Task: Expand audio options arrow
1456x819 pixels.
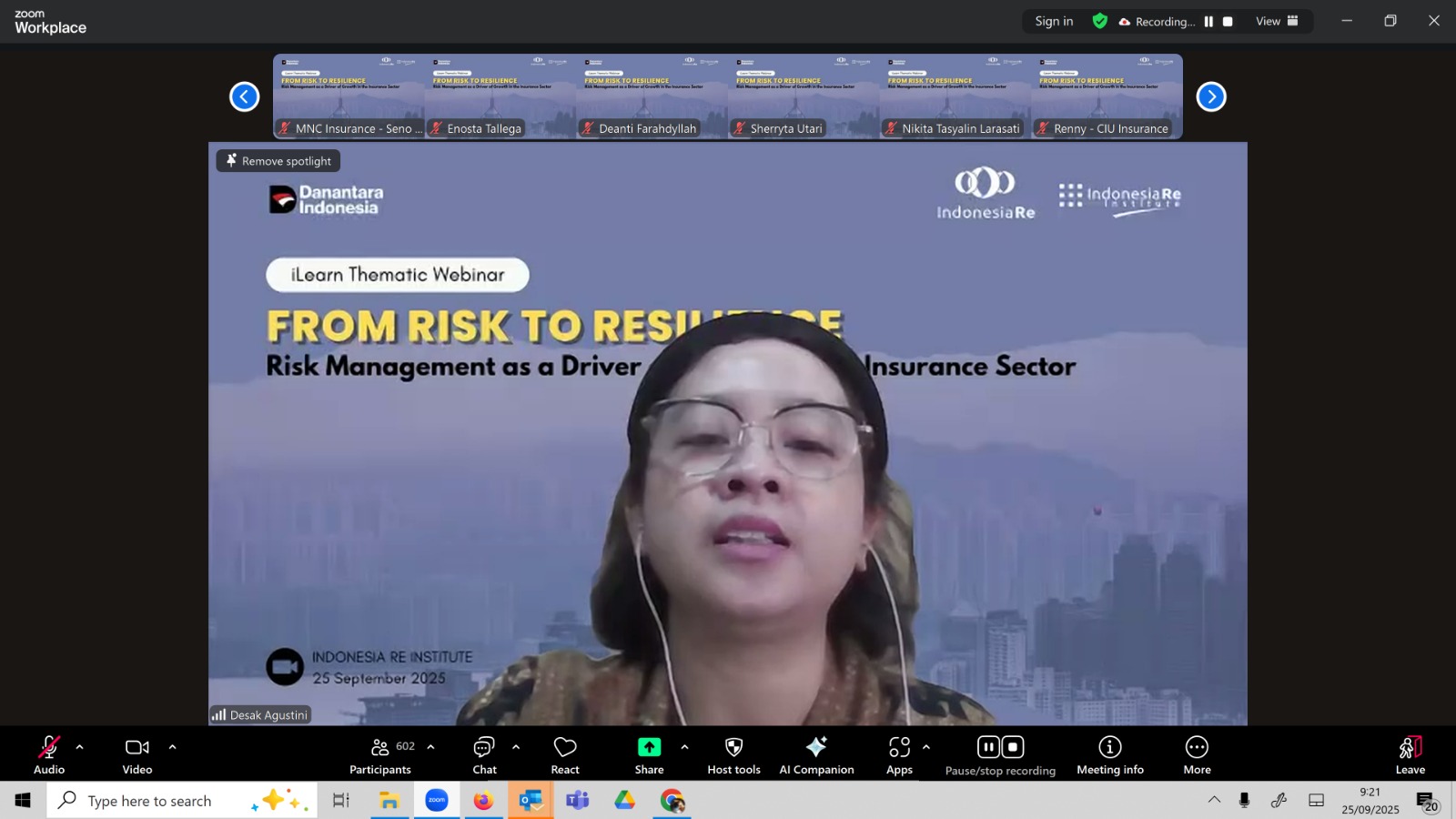Action: 80,747
